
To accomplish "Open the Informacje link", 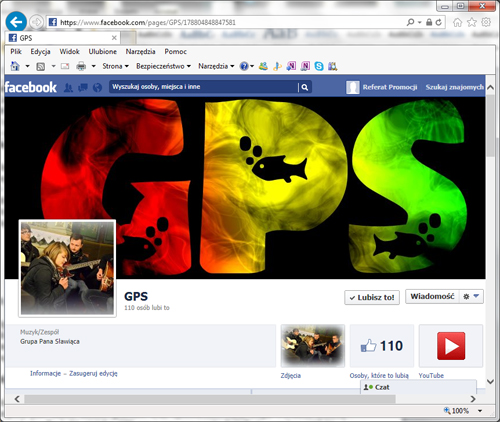I will (45, 373).
